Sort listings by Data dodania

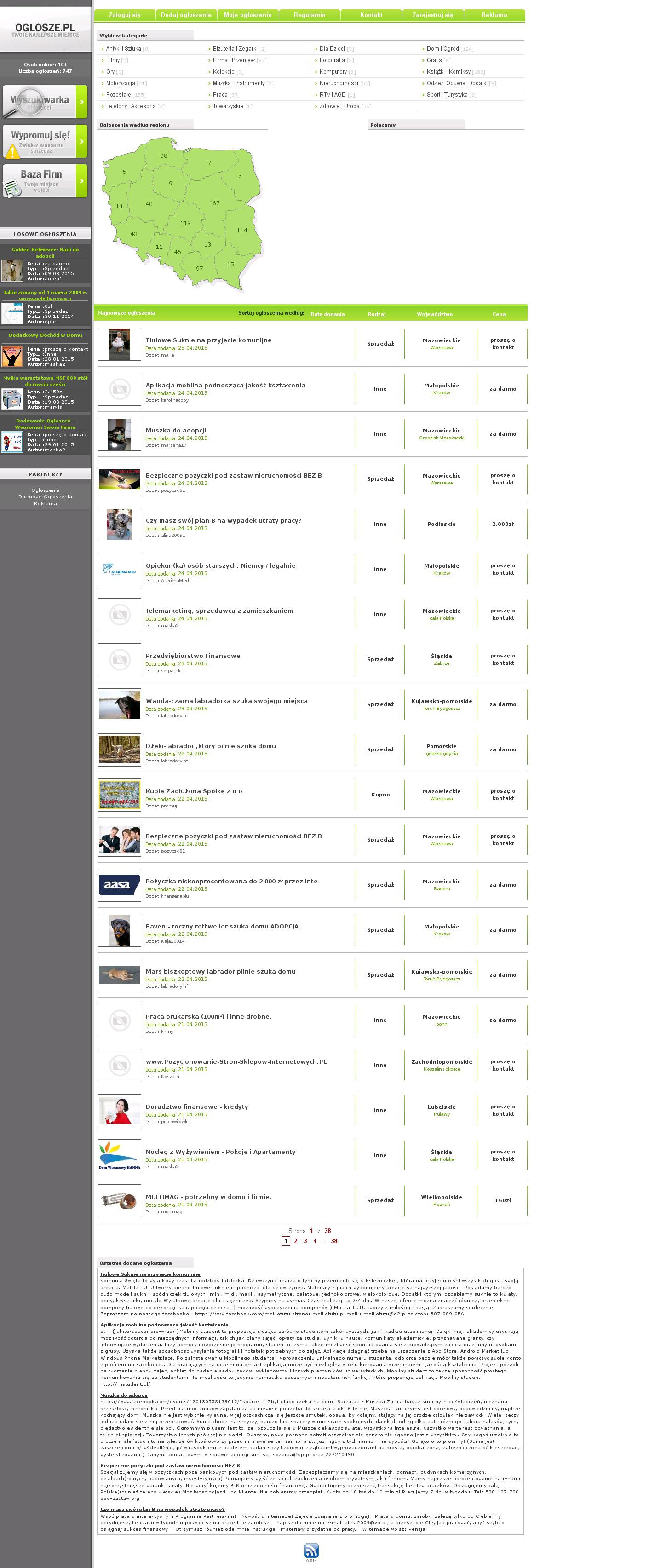327,314
